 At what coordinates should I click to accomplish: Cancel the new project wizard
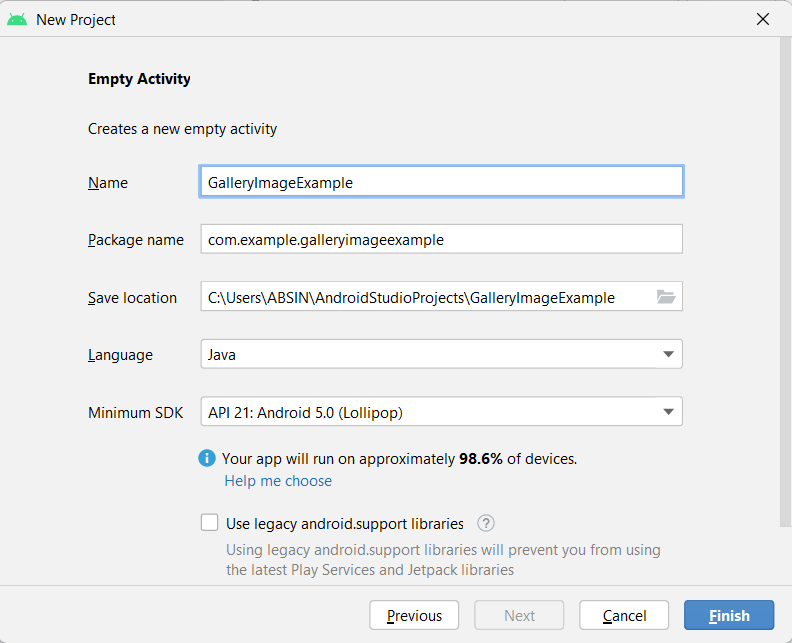tap(624, 615)
